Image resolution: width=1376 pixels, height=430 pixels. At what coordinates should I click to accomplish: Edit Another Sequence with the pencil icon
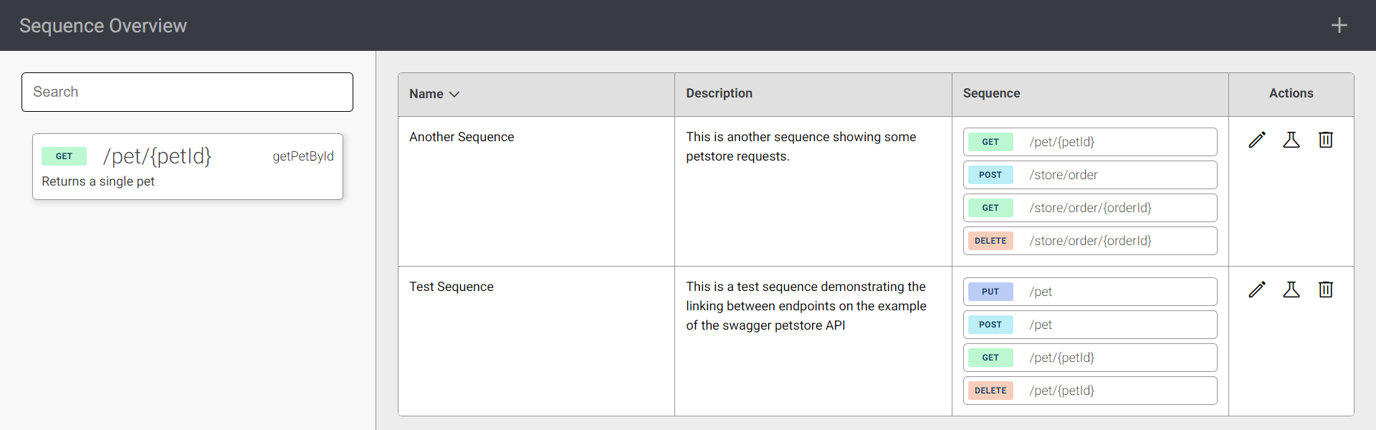click(1257, 140)
